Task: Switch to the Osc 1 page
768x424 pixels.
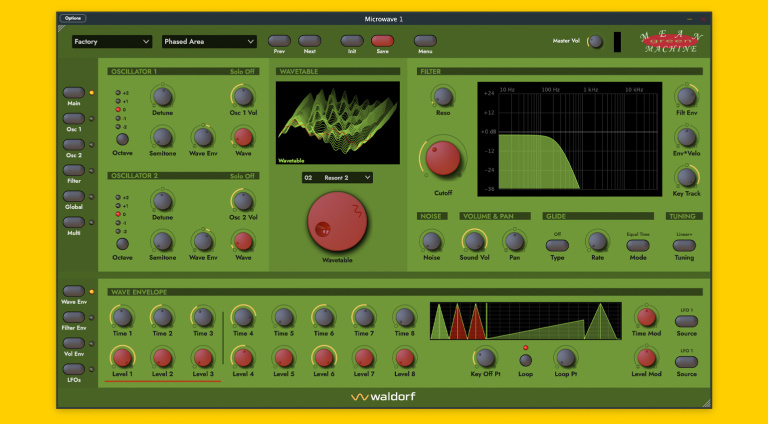Action: click(75, 118)
